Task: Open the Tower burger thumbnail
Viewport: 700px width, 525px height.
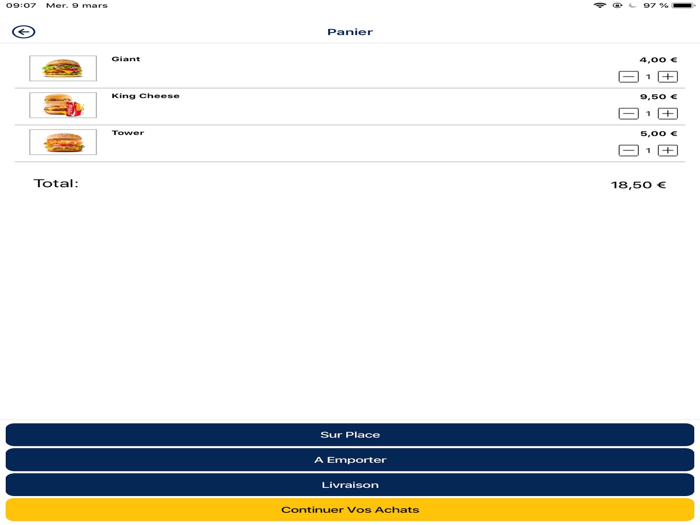Action: pos(63,142)
